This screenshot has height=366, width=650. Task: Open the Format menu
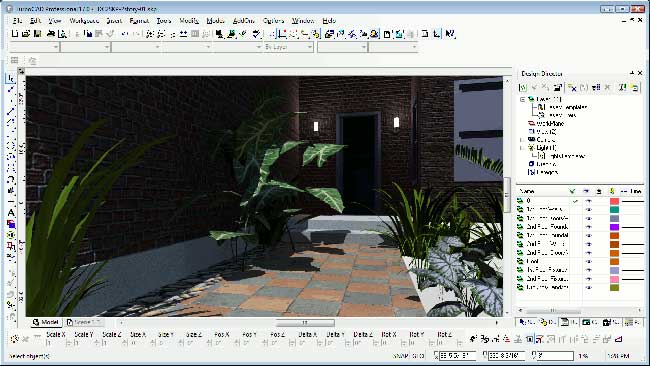coord(139,20)
